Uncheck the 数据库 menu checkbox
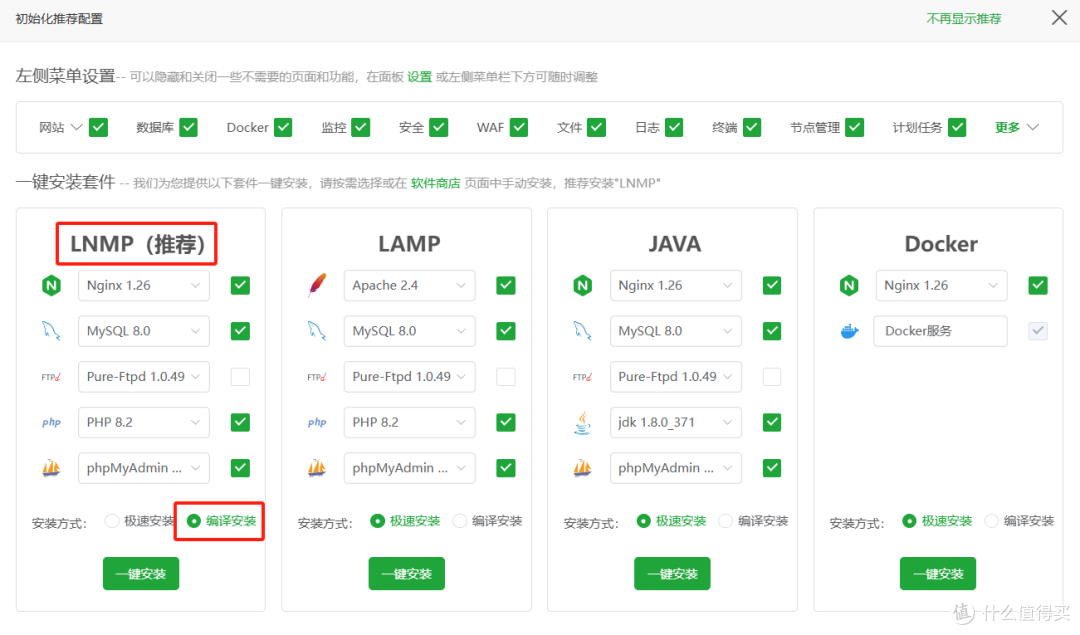 click(x=188, y=127)
